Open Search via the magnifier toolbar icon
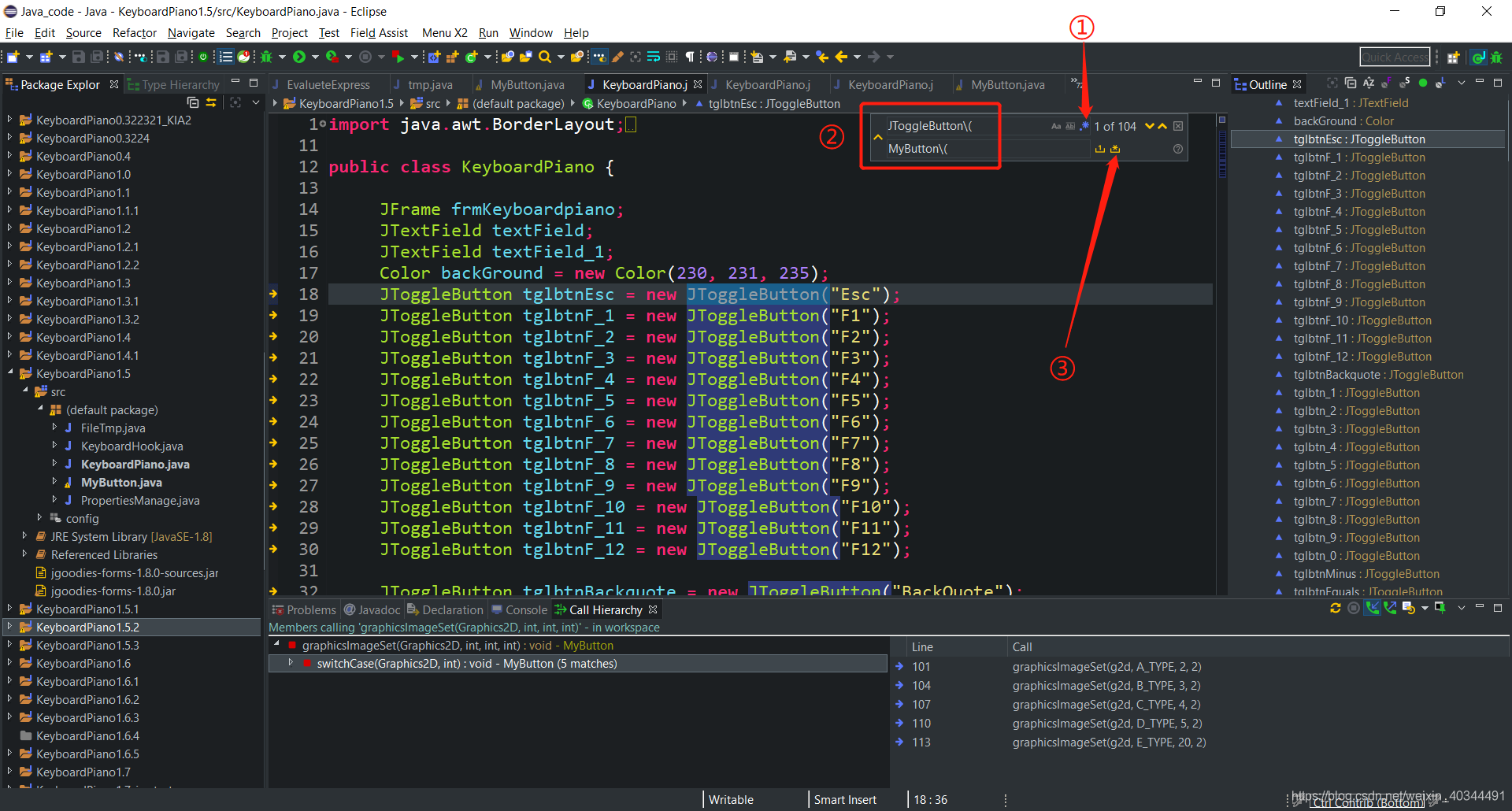The height and width of the screenshot is (811, 1512). click(x=544, y=57)
